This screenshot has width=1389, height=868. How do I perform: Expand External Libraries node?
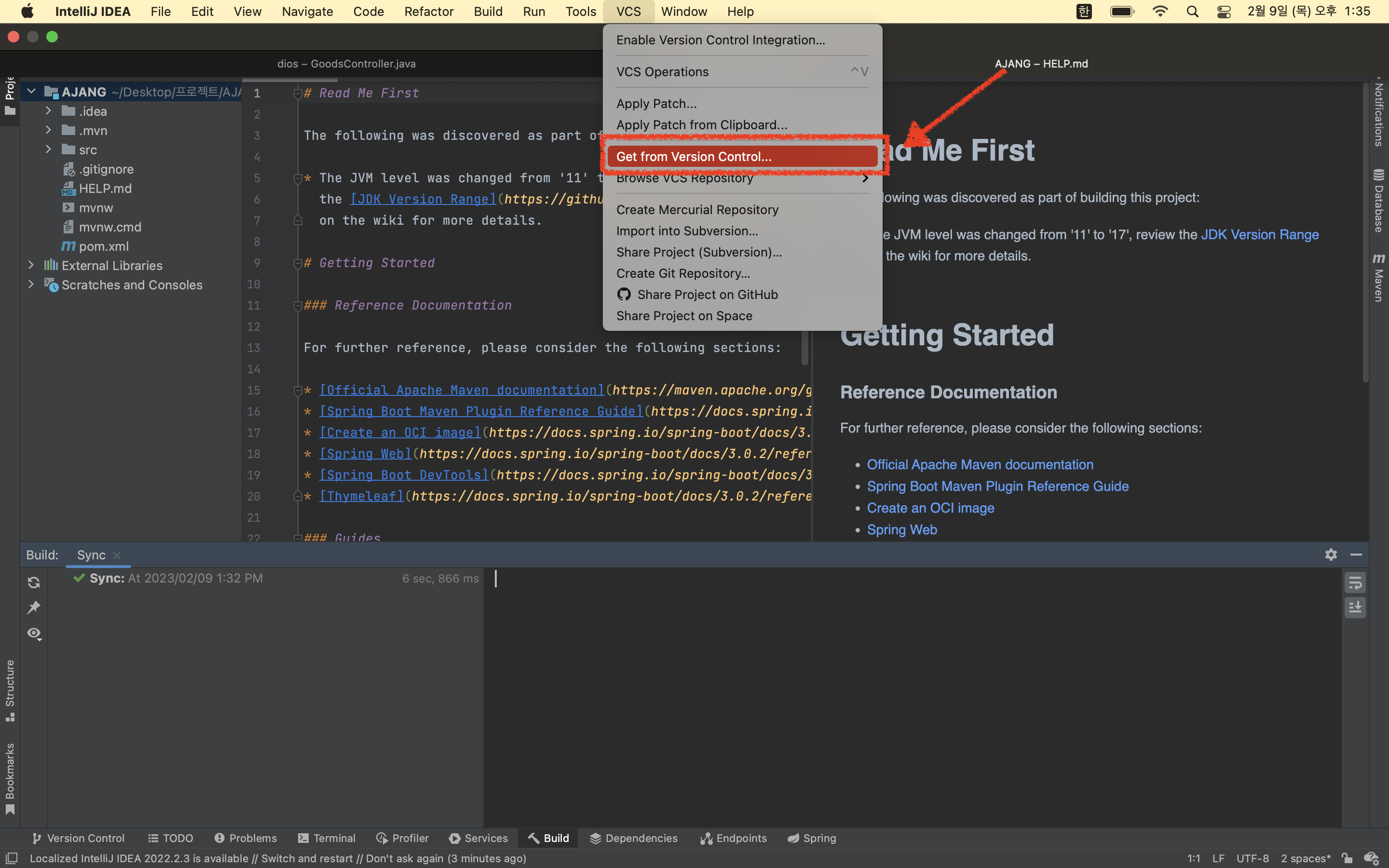pyautogui.click(x=31, y=265)
